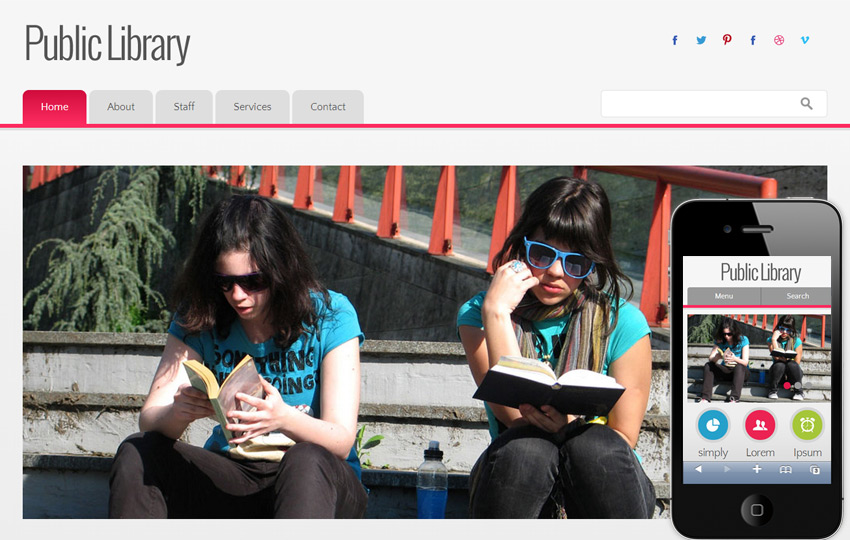Image resolution: width=850 pixels, height=540 pixels.
Task: Tap the phone browser bookmarks book icon
Action: pos(785,470)
